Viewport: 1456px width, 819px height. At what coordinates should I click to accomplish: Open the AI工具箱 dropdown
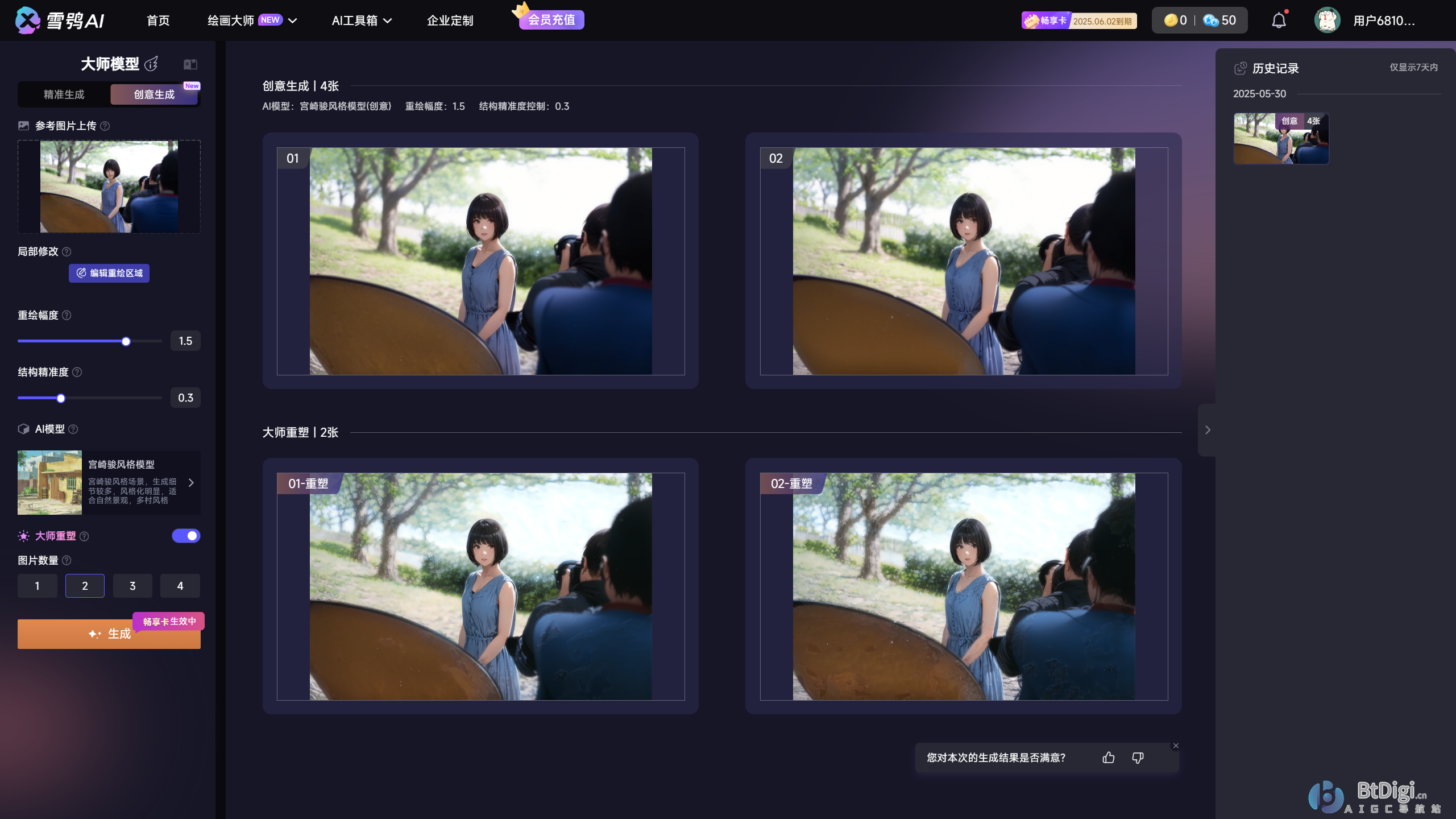click(x=362, y=20)
